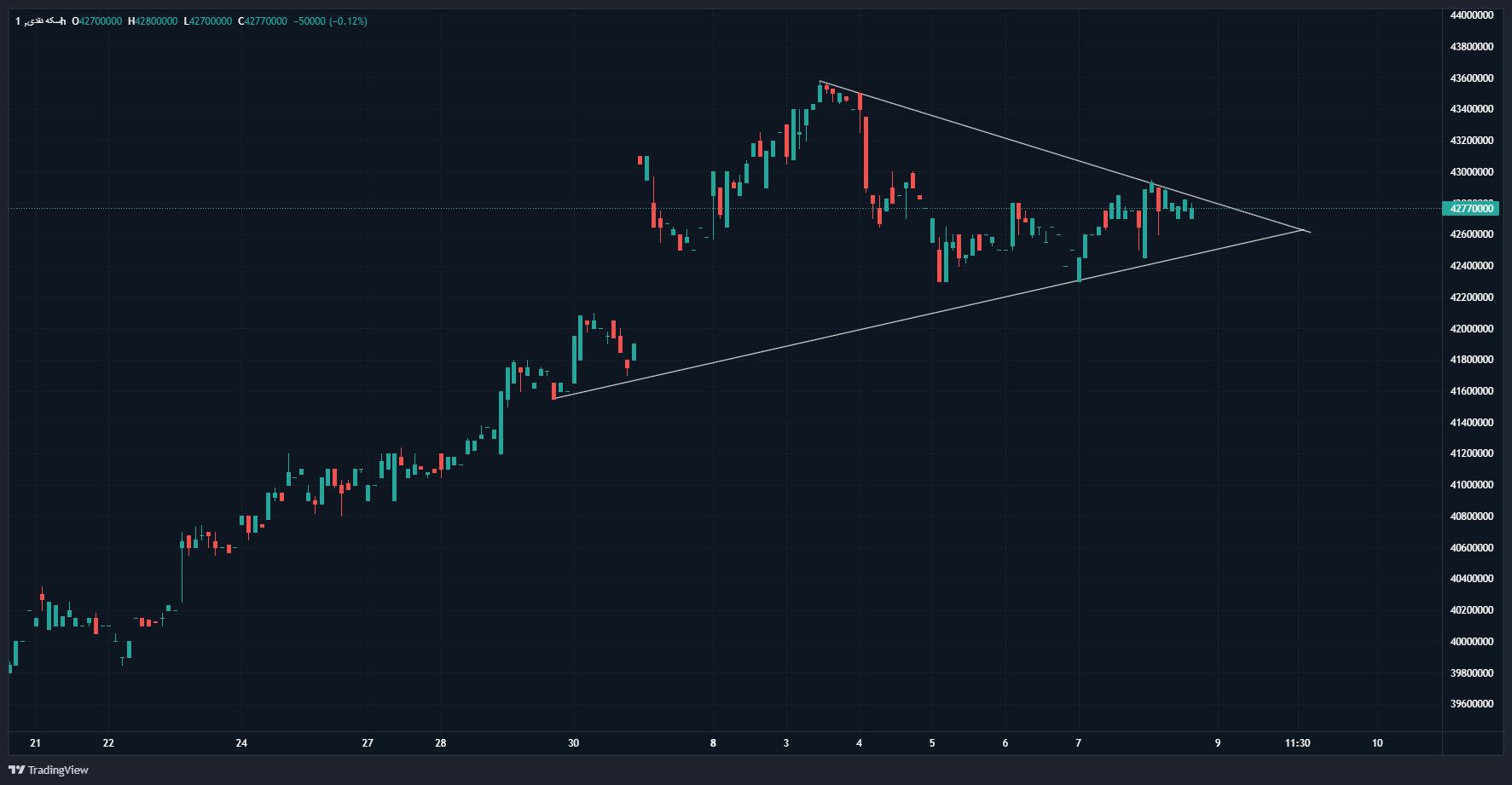Select the high value H42800000
1512x785 pixels.
tap(153, 21)
